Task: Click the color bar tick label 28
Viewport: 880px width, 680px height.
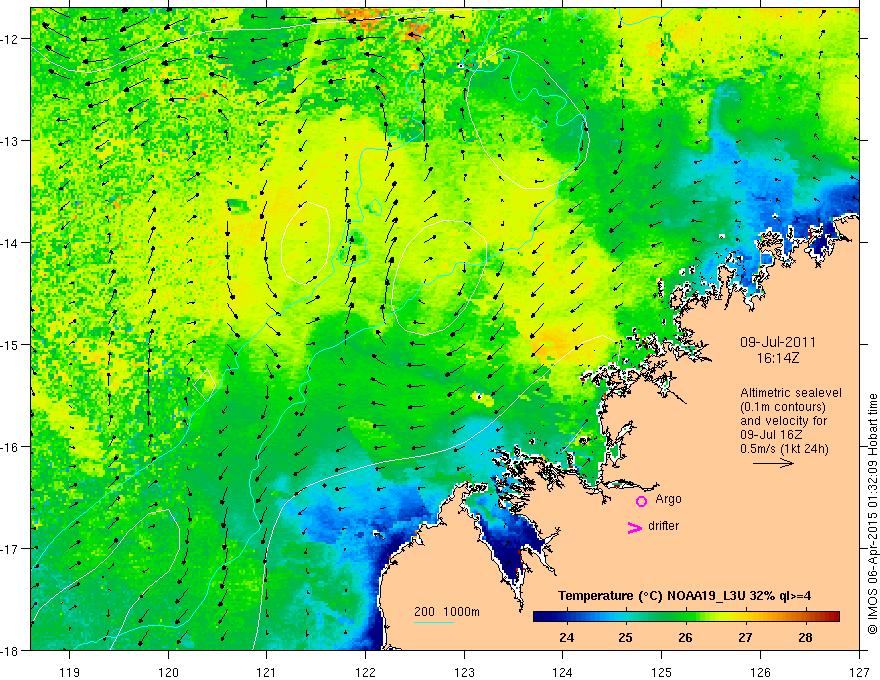Action: [x=805, y=637]
